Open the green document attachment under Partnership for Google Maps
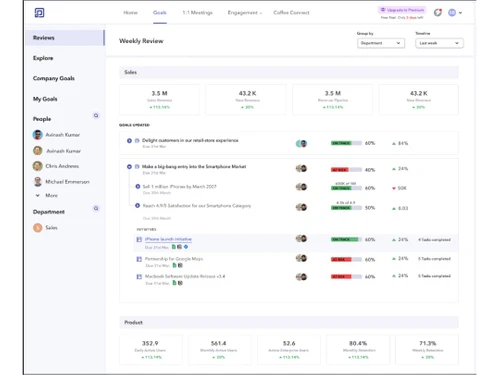The width and height of the screenshot is (500, 375). click(x=174, y=265)
